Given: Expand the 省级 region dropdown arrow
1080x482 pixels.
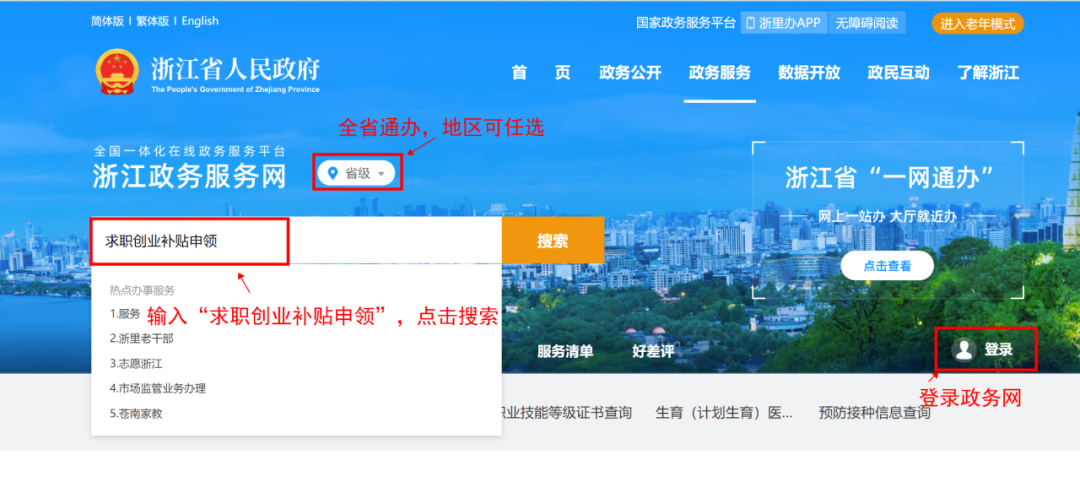Looking at the screenshot, I should coord(382,174).
